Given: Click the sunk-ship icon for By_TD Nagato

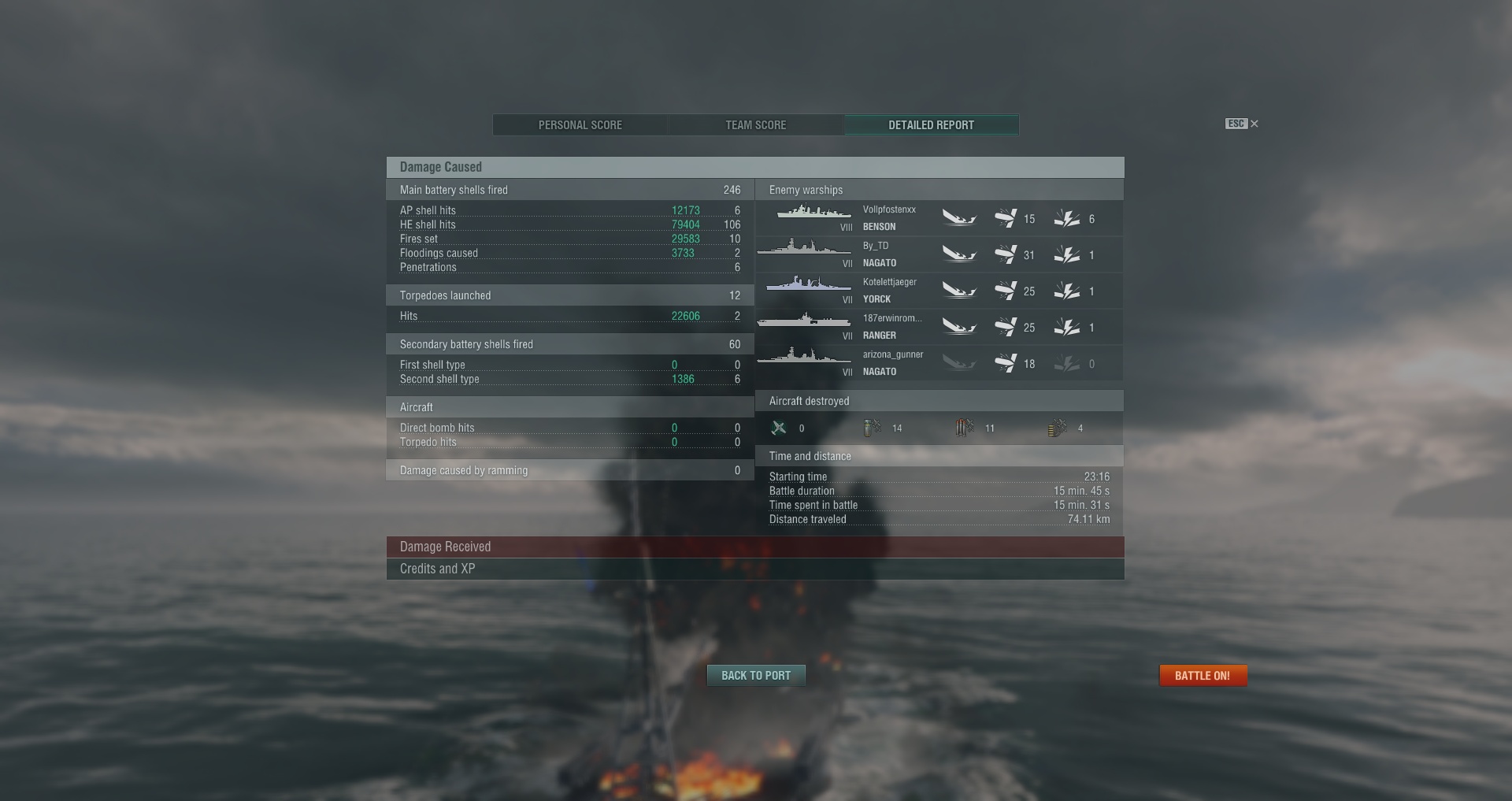Looking at the screenshot, I should click(x=959, y=255).
